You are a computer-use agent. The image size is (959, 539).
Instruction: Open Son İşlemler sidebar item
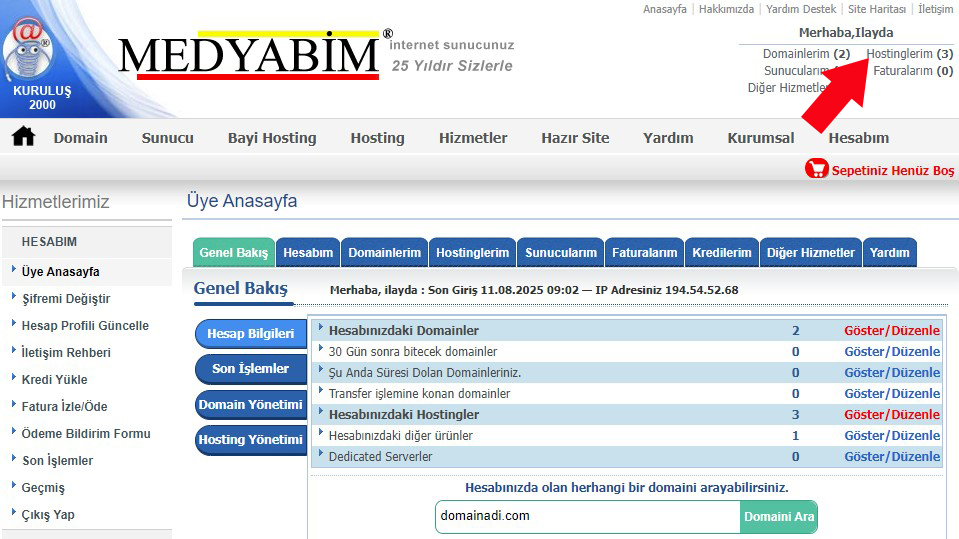point(57,461)
